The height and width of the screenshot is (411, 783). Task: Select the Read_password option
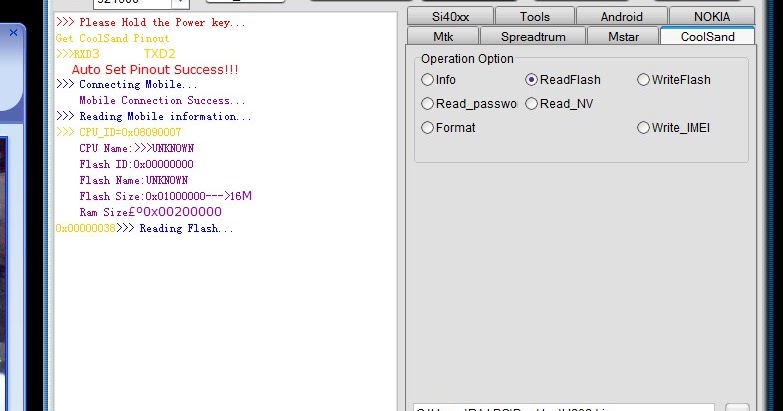click(x=469, y=104)
